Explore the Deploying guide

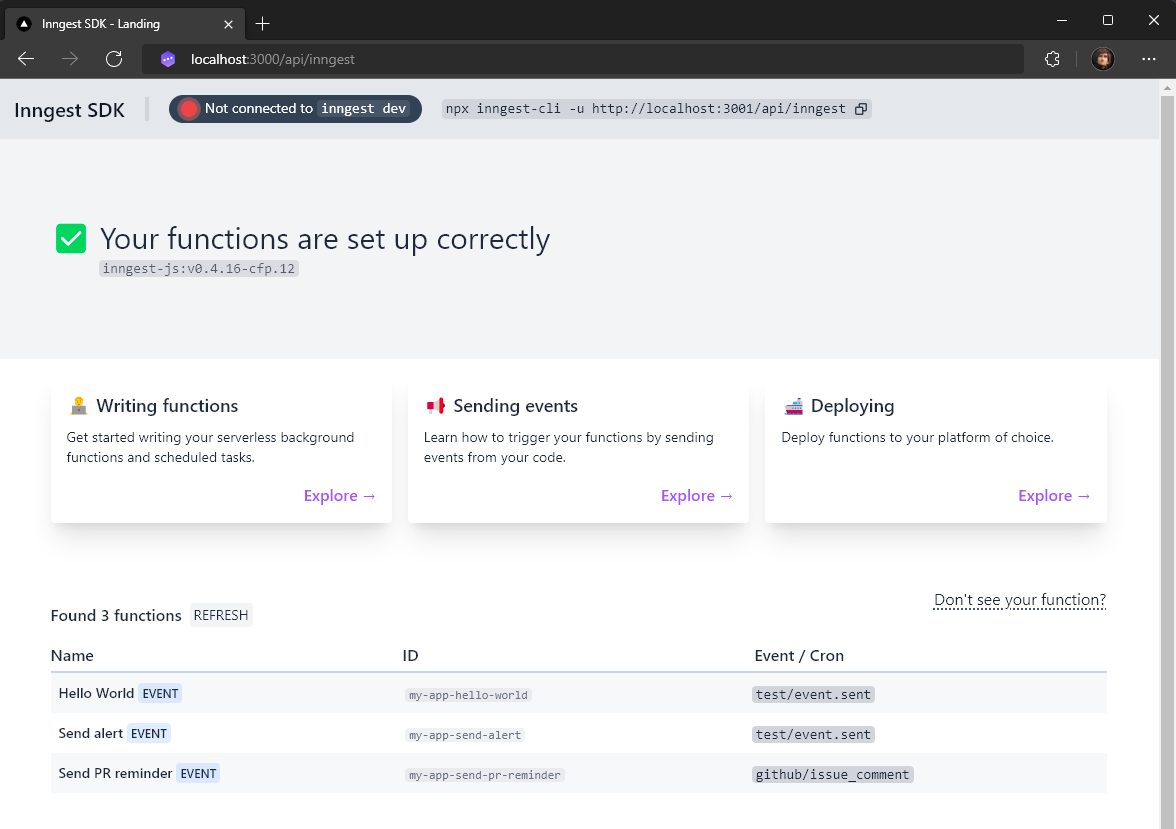(1054, 496)
